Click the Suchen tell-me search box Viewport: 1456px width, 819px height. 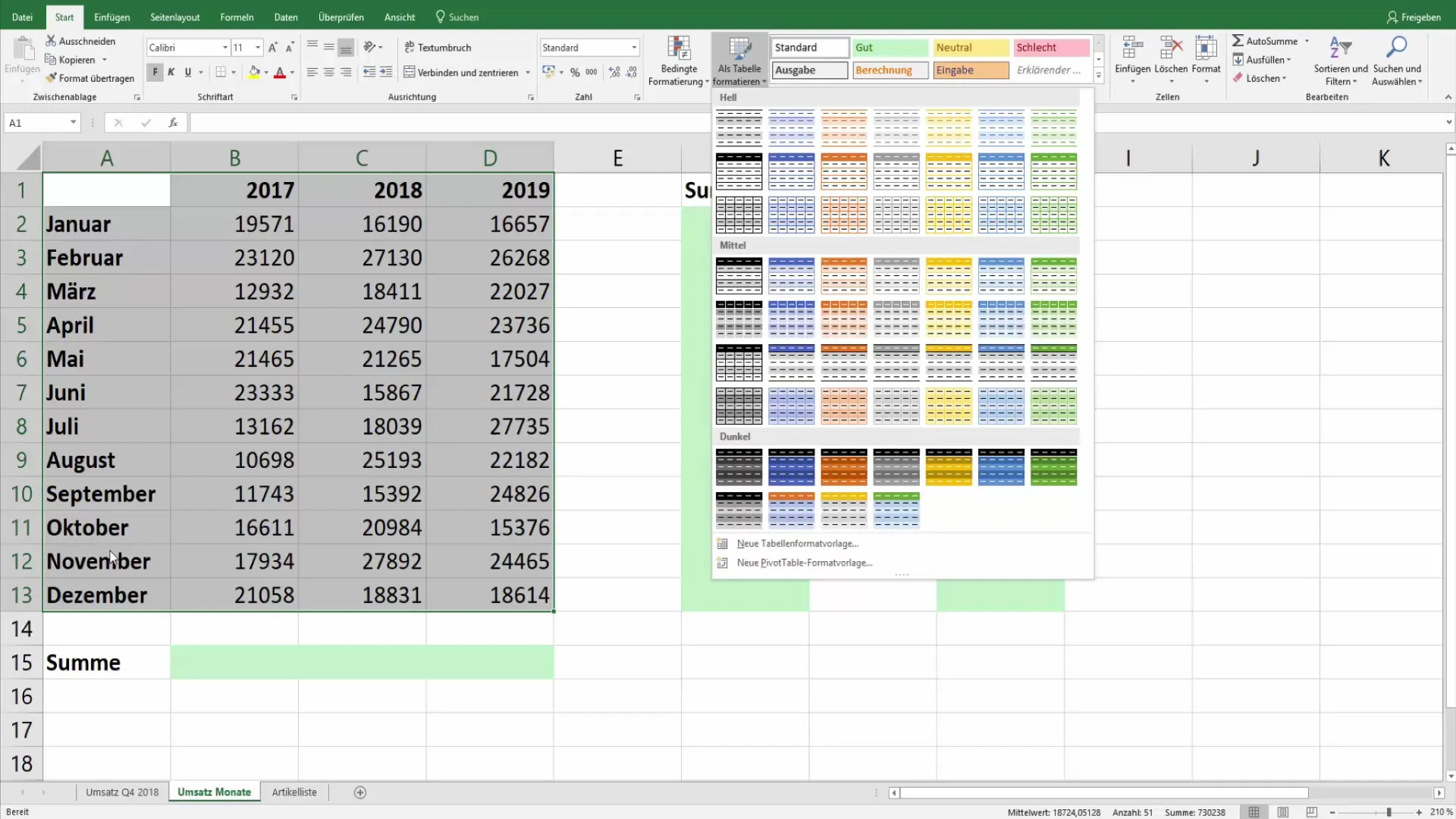pos(457,17)
